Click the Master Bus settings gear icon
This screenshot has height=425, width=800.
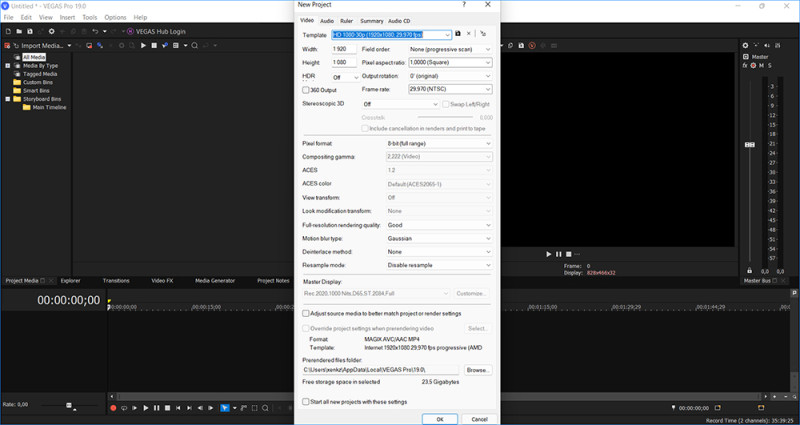point(745,45)
